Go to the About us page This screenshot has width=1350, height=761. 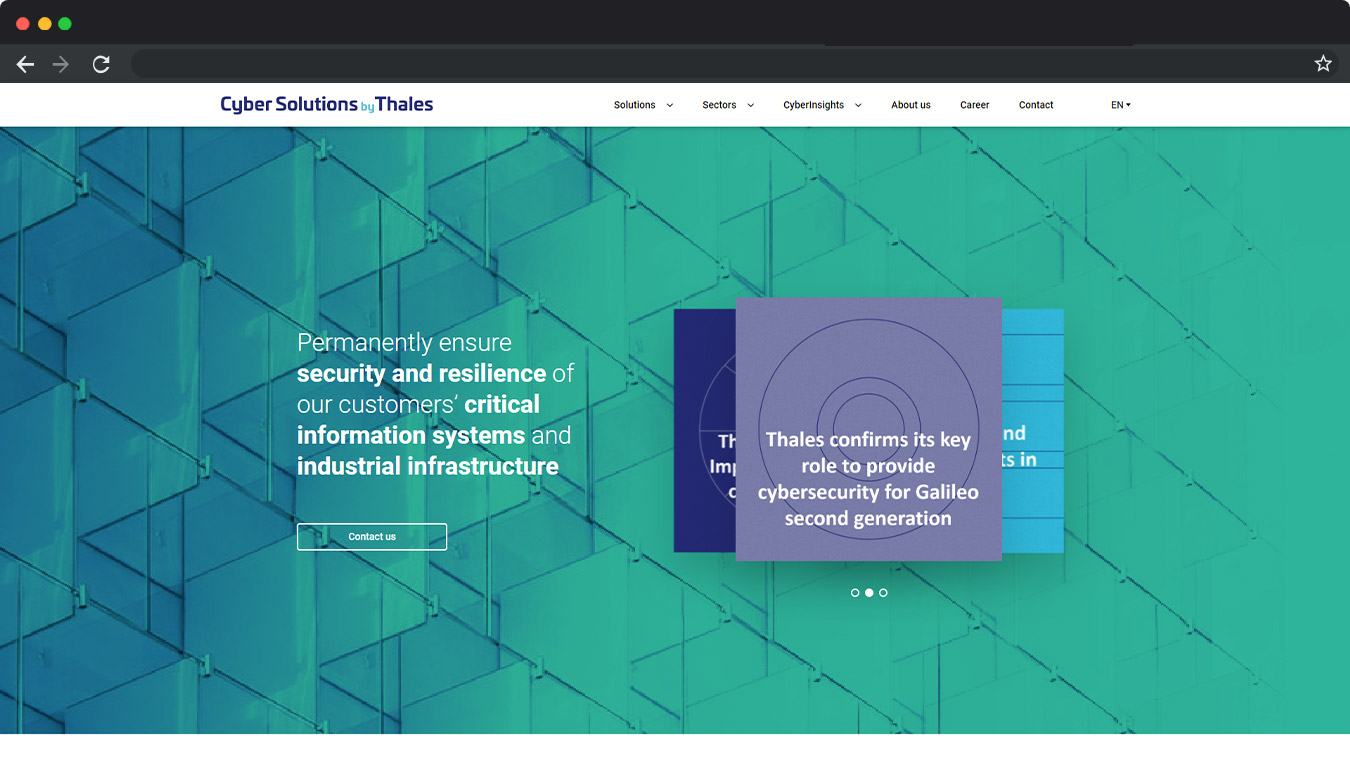coord(911,105)
